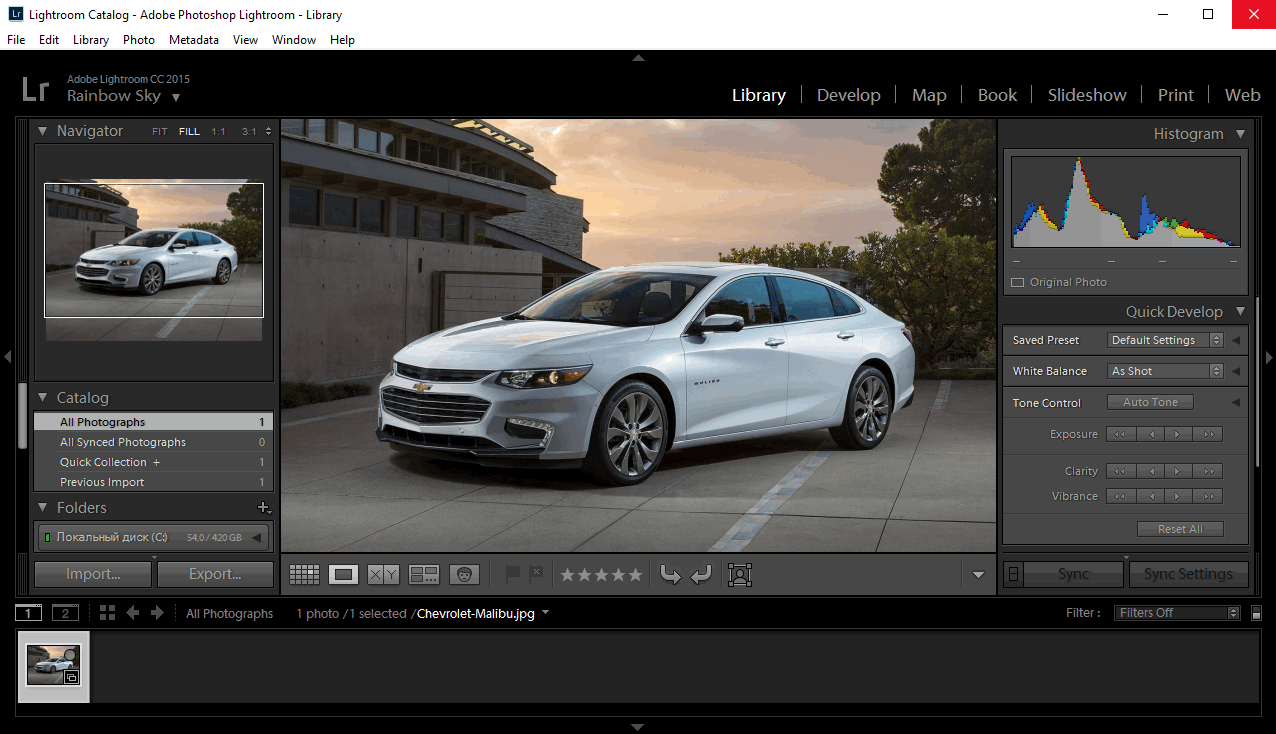Click the Import... button
This screenshot has width=1276, height=734.
pos(93,574)
